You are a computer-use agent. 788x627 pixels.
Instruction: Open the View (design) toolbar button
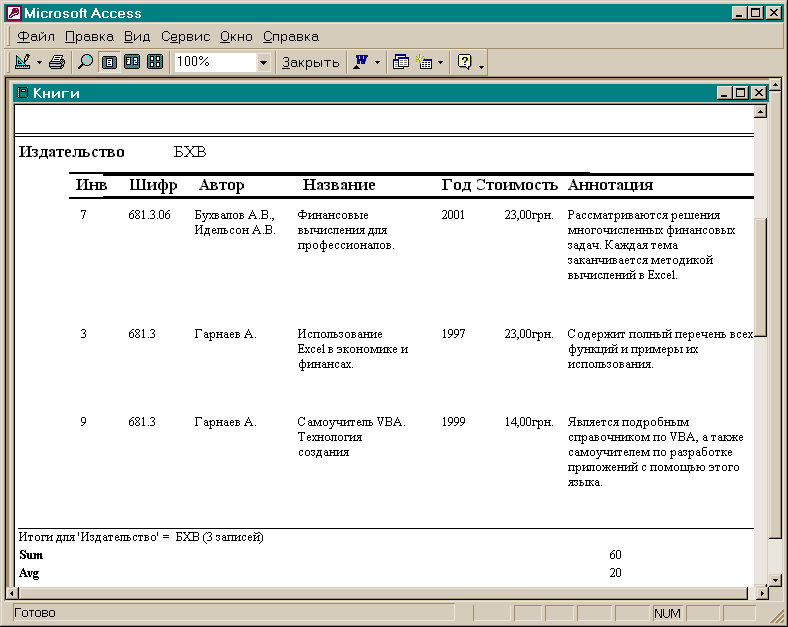(23, 62)
